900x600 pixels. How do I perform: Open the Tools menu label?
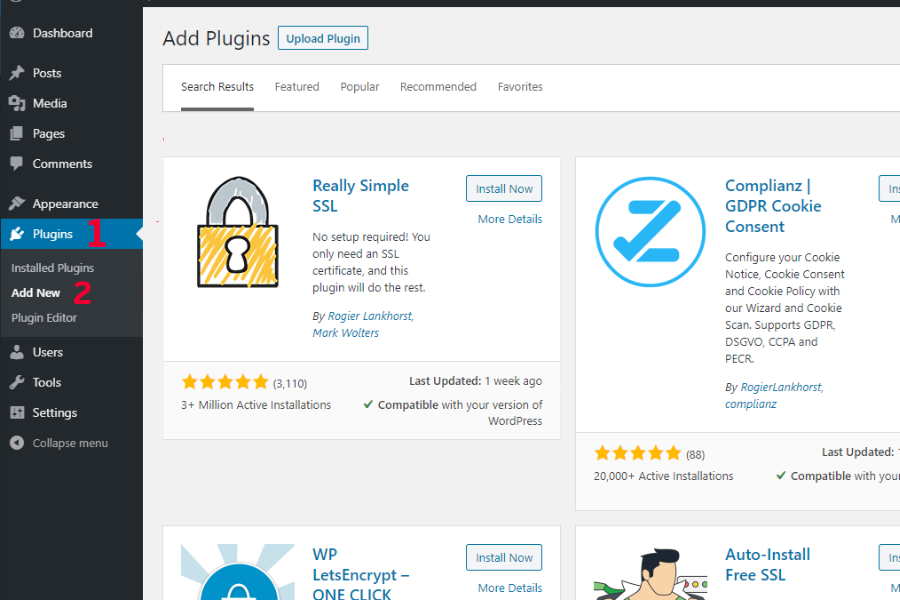tap(46, 382)
